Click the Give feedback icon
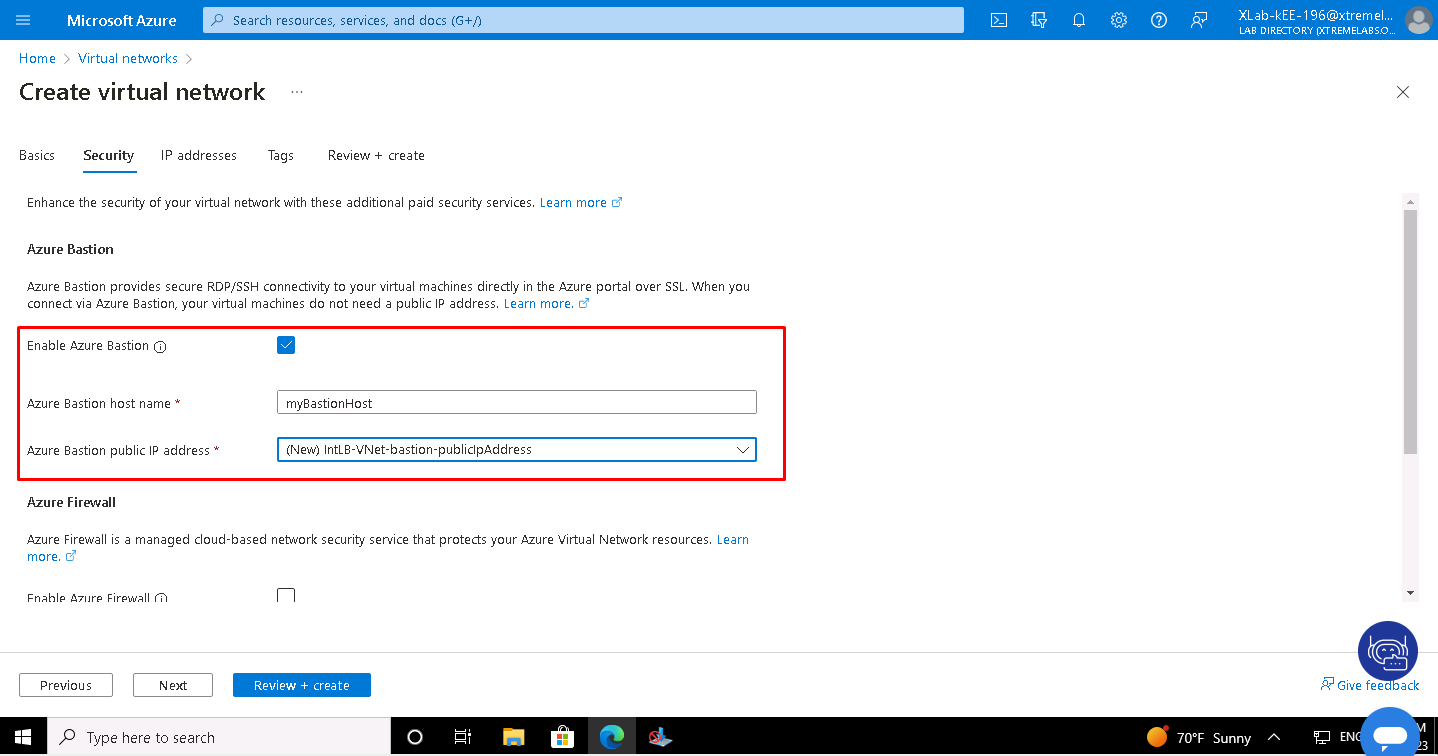Screen dimensions: 1438x756 [x=1328, y=685]
